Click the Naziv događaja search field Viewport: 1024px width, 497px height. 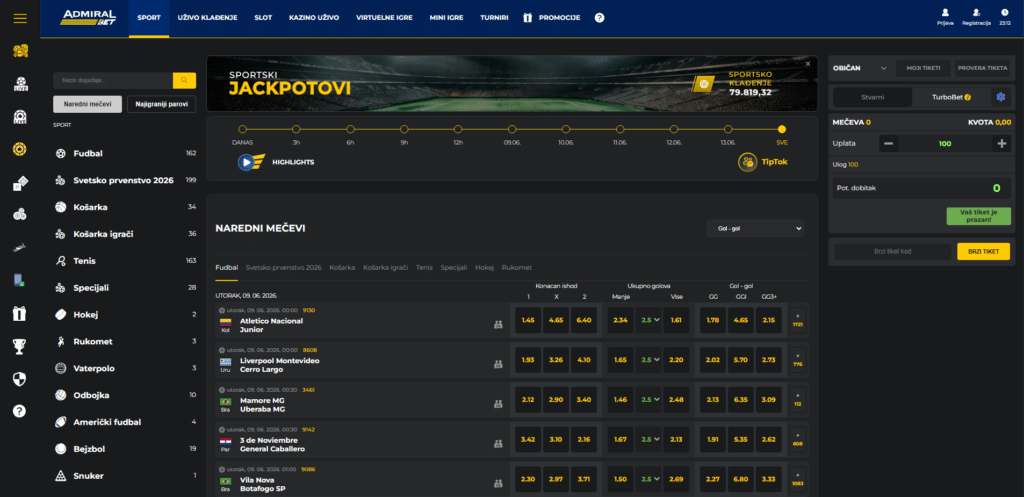pyautogui.click(x=112, y=80)
